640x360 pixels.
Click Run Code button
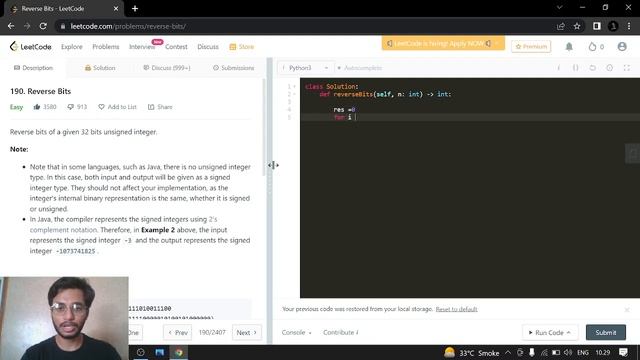click(x=549, y=333)
